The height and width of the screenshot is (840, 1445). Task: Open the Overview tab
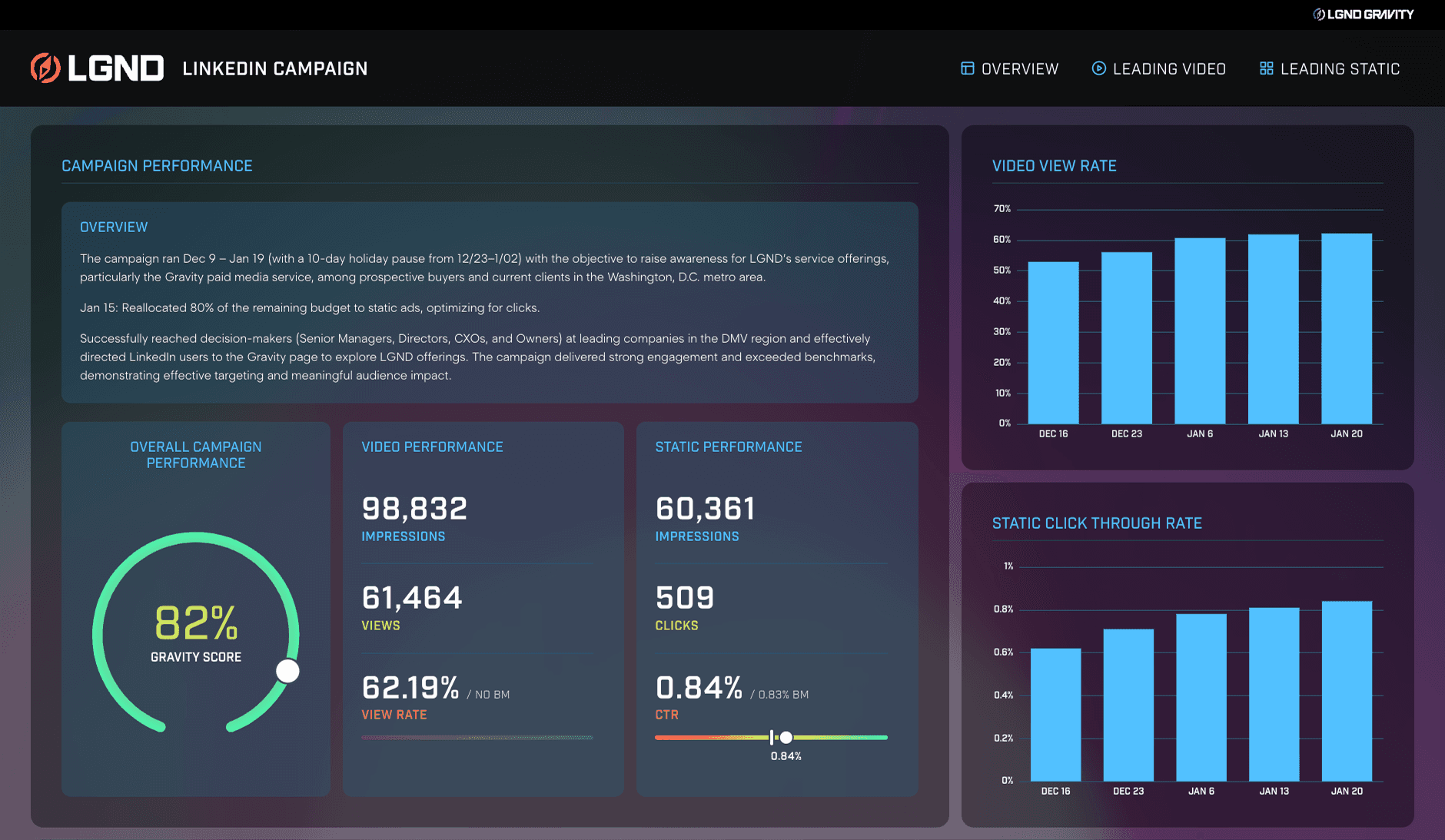1010,69
